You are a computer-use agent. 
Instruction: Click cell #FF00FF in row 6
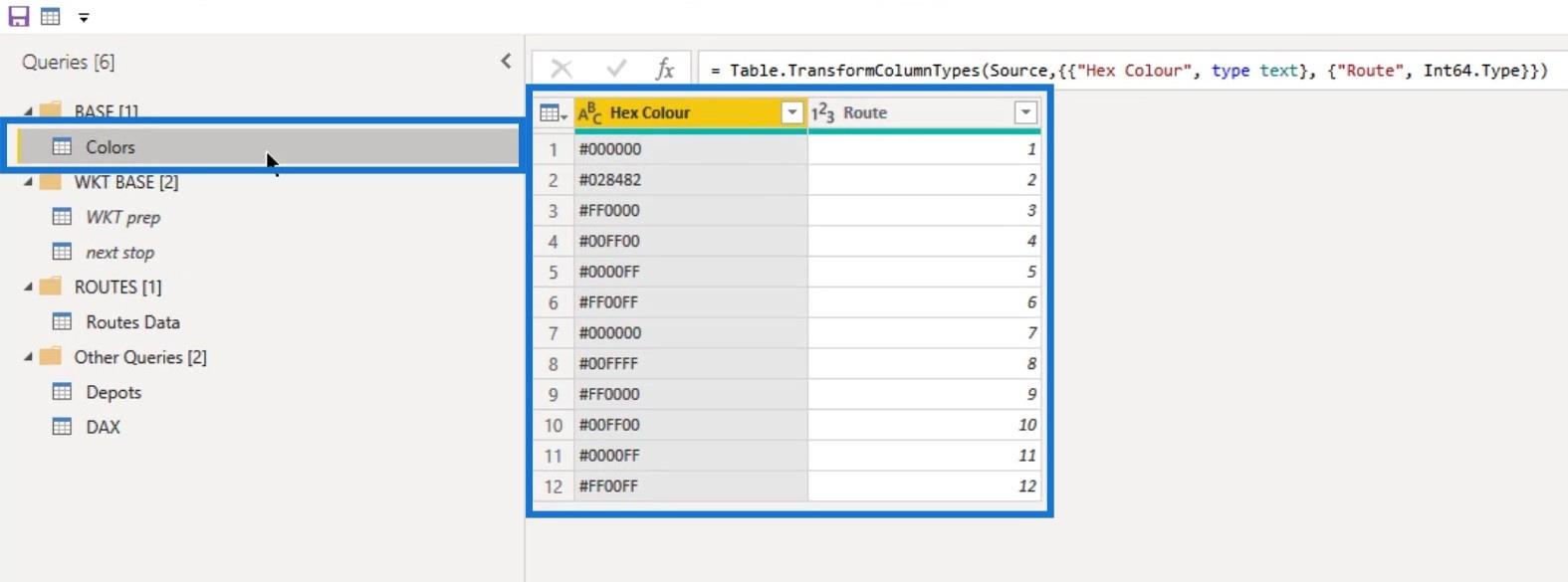pos(691,302)
